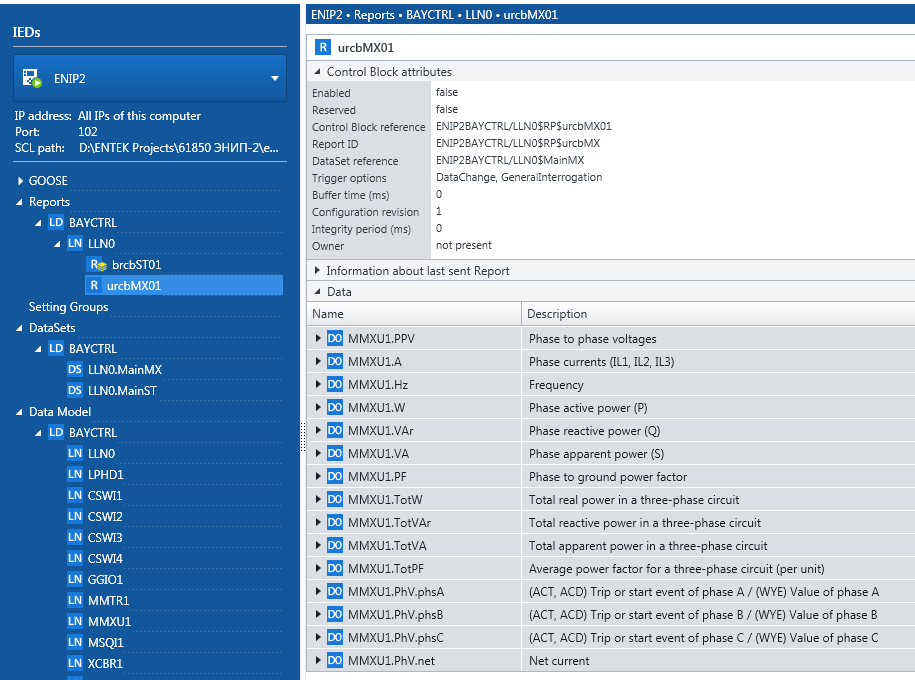915x680 pixels.
Task: Collapse the Control Block attributes section
Action: [318, 72]
